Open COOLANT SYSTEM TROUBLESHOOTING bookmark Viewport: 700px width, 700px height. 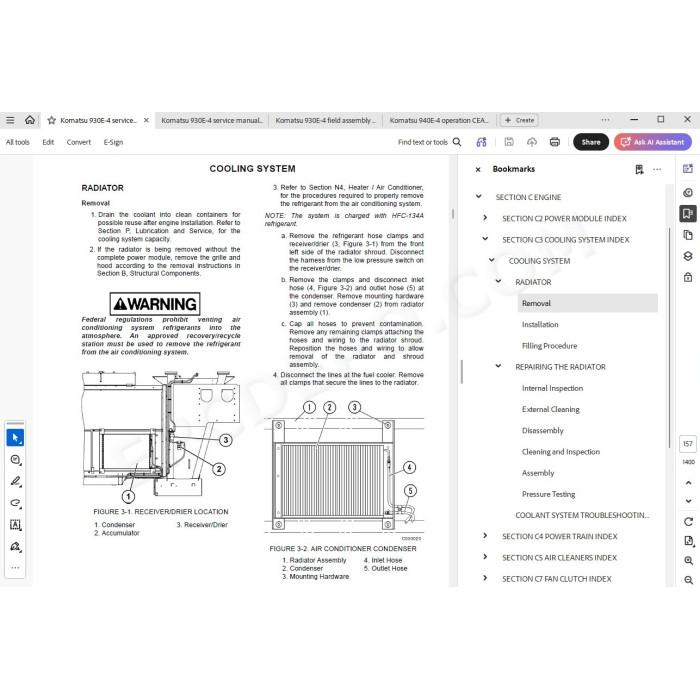tap(582, 515)
